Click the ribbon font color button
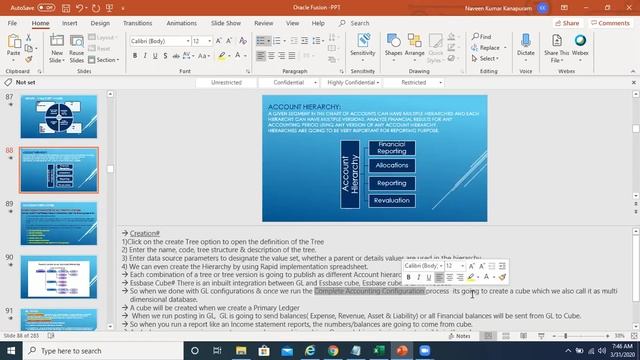Viewport: 640px width, 360px height. click(238, 56)
